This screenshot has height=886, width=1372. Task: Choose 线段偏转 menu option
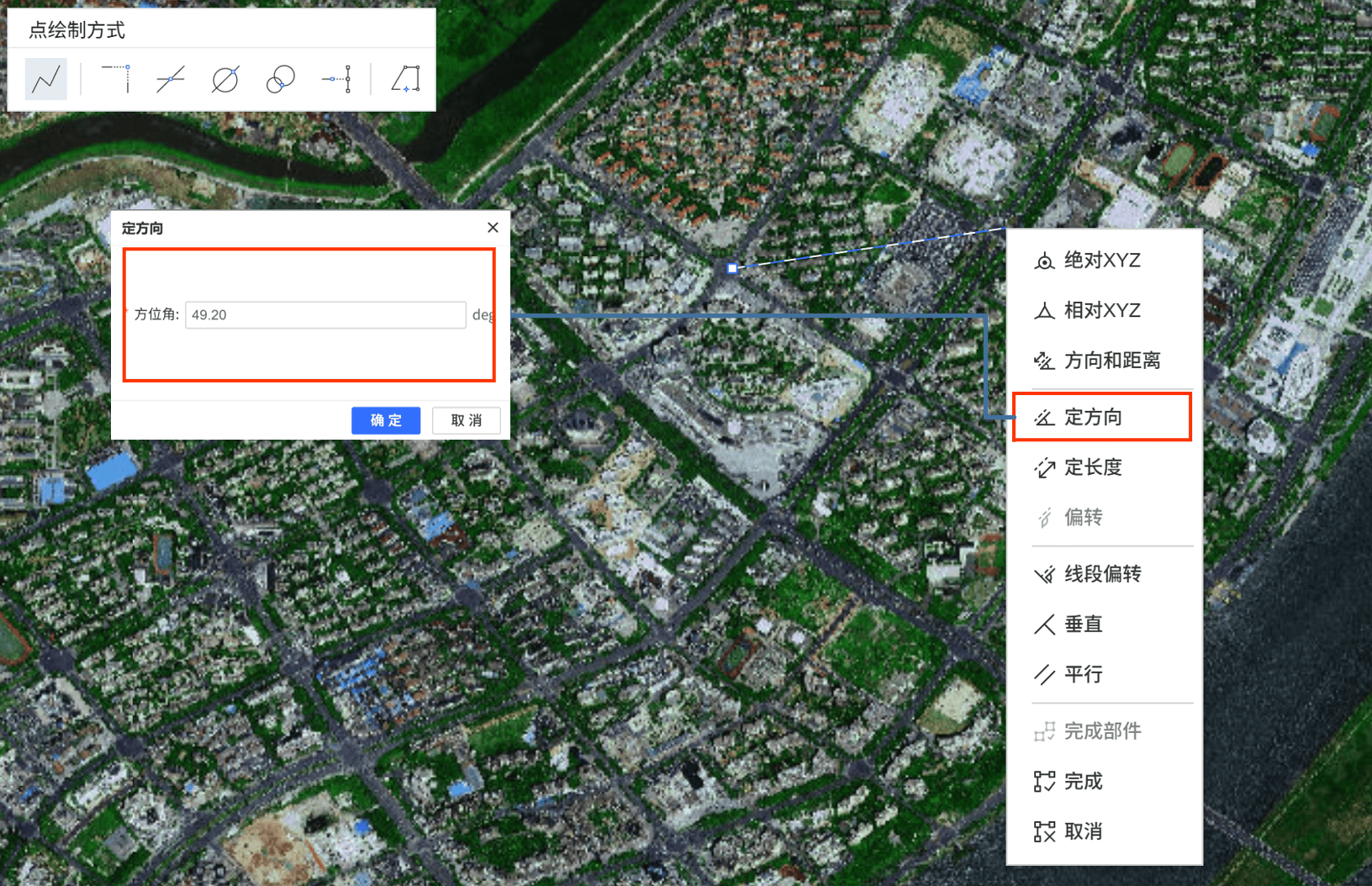point(1102,574)
